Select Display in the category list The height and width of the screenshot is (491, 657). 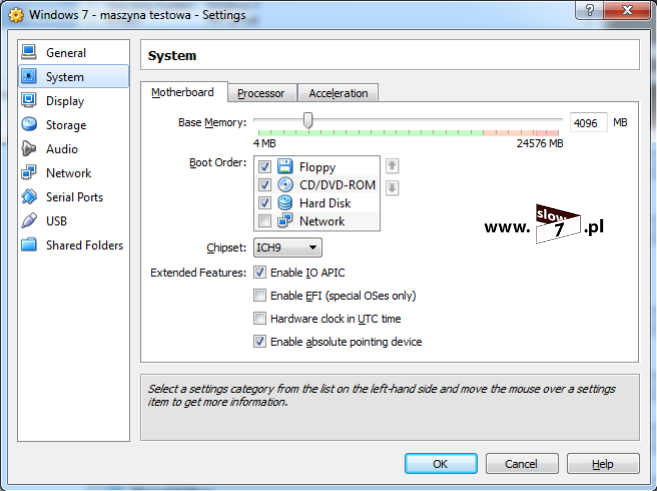pos(73,101)
